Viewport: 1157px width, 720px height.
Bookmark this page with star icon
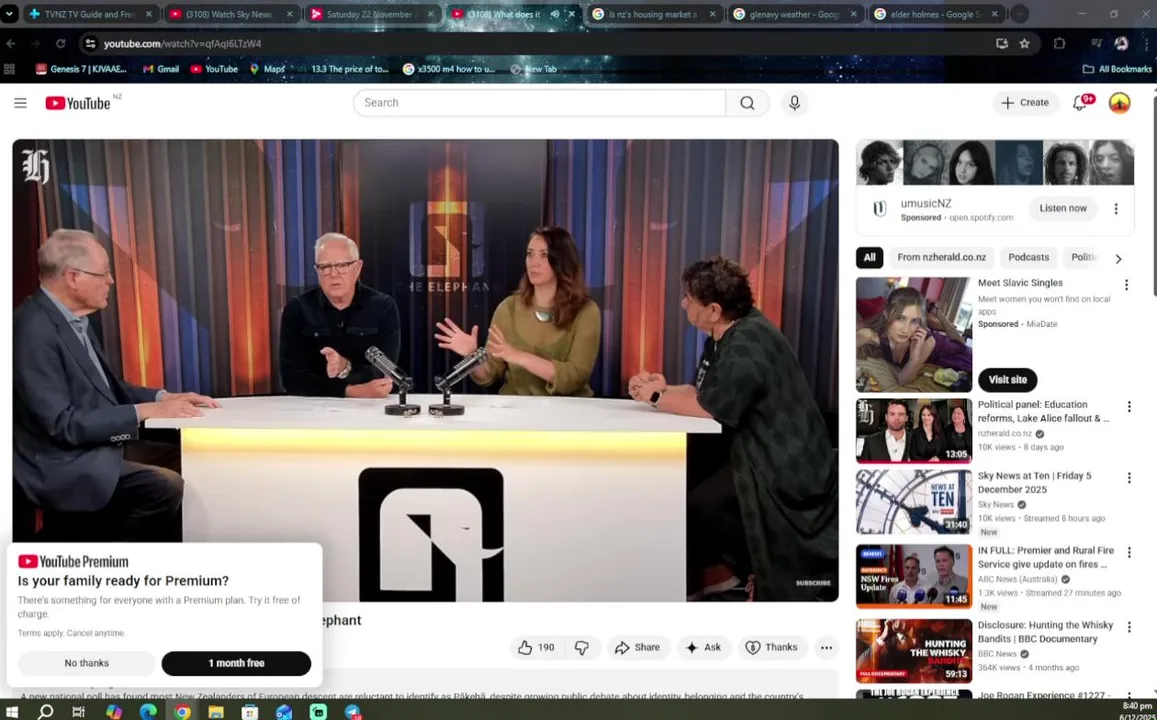[x=1024, y=44]
